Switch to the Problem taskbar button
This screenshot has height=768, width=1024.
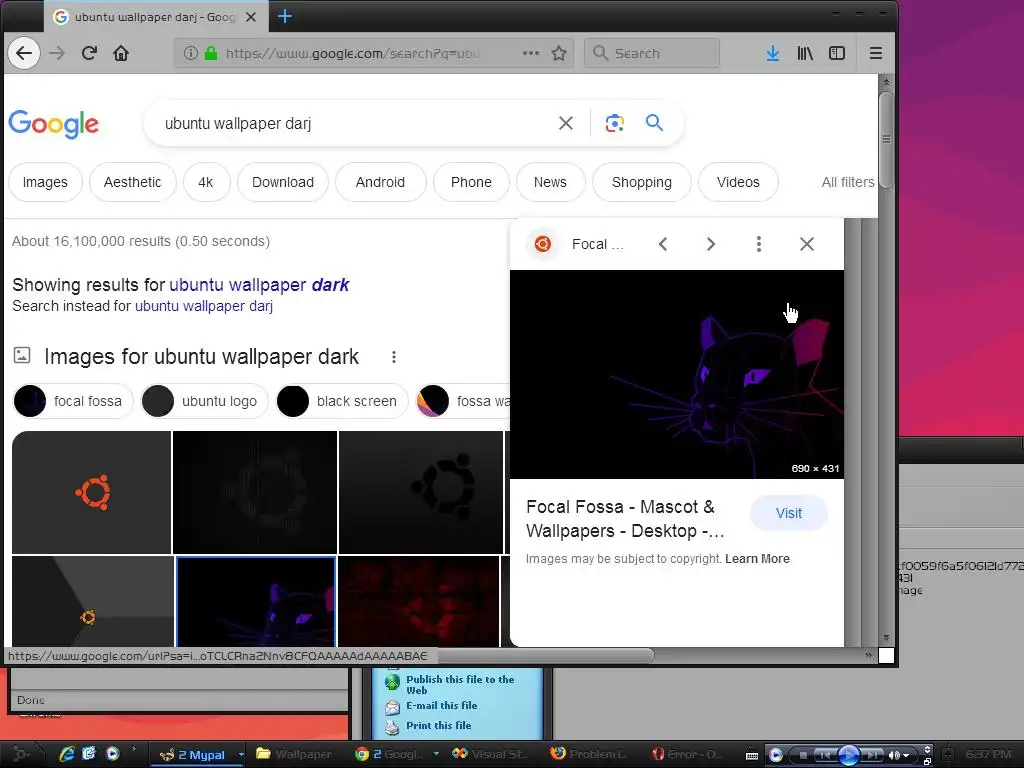[x=589, y=754]
